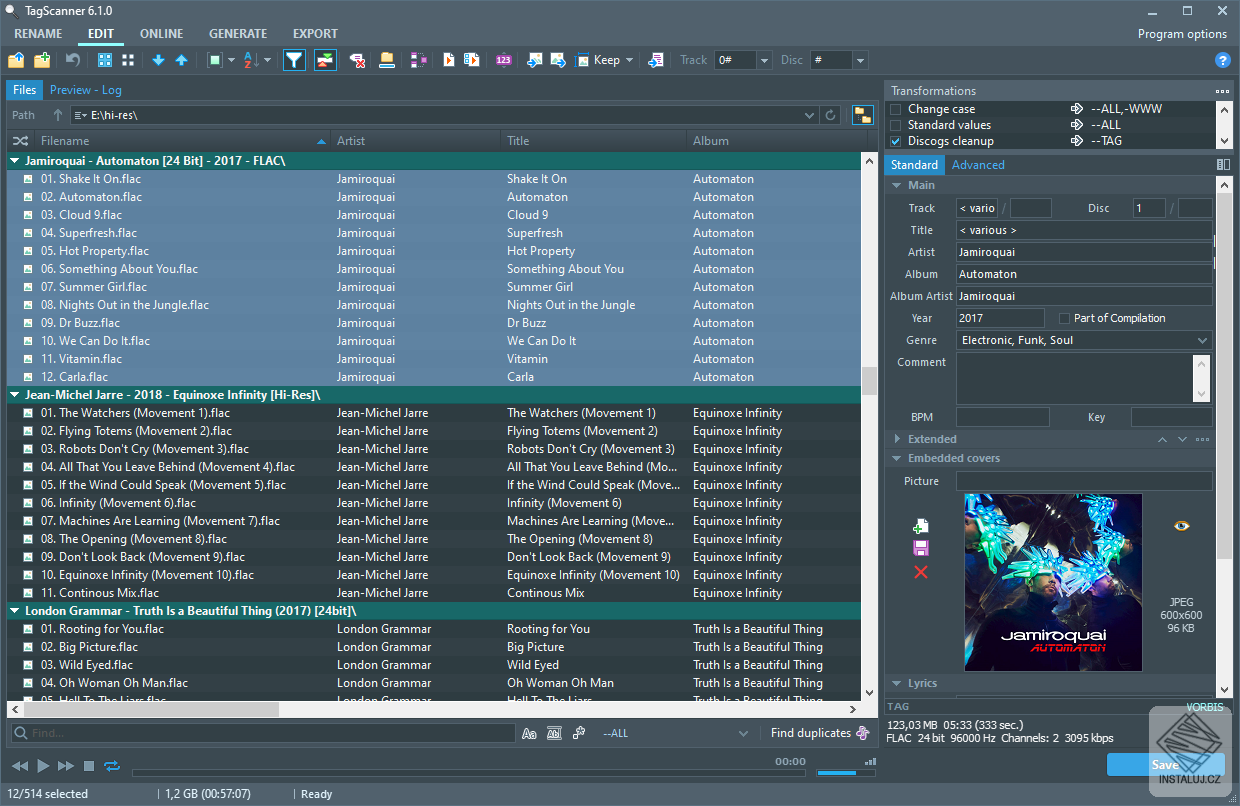
Task: Add a new embedded cover image
Action: coord(921,526)
